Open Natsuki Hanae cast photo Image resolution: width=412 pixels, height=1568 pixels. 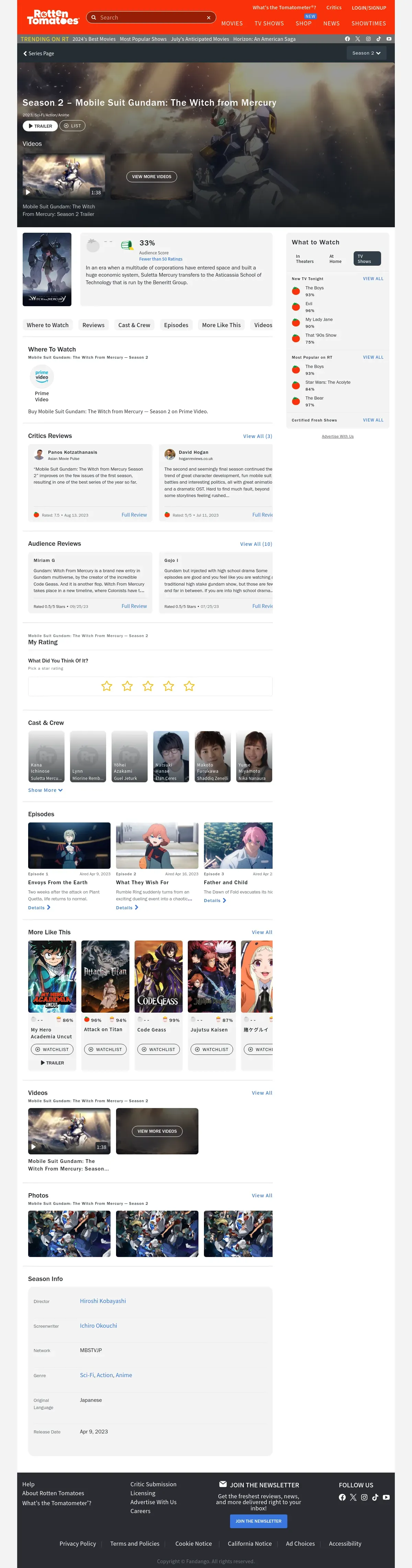(171, 757)
